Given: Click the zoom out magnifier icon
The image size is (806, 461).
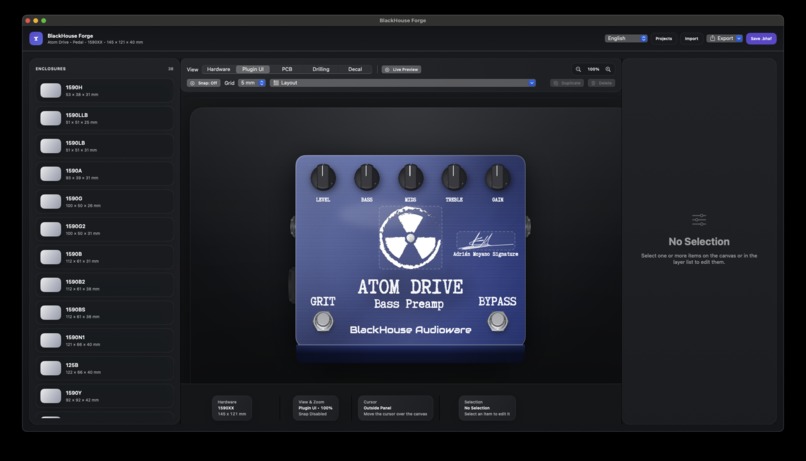Looking at the screenshot, I should (x=578, y=69).
